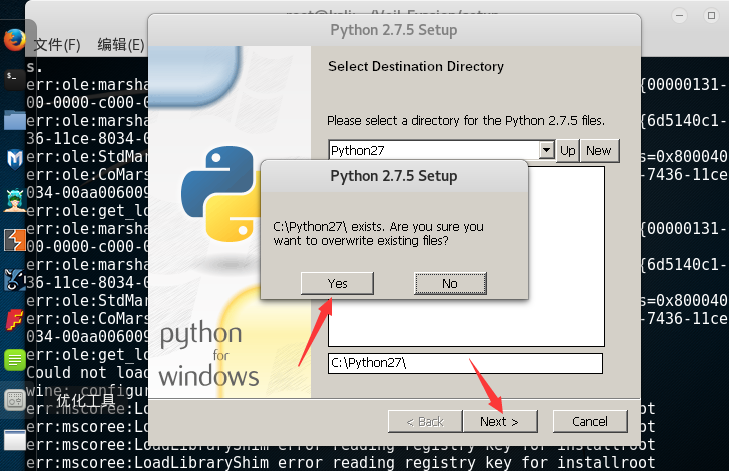Click Yes to overwrite existing files
The width and height of the screenshot is (729, 471).
click(337, 284)
